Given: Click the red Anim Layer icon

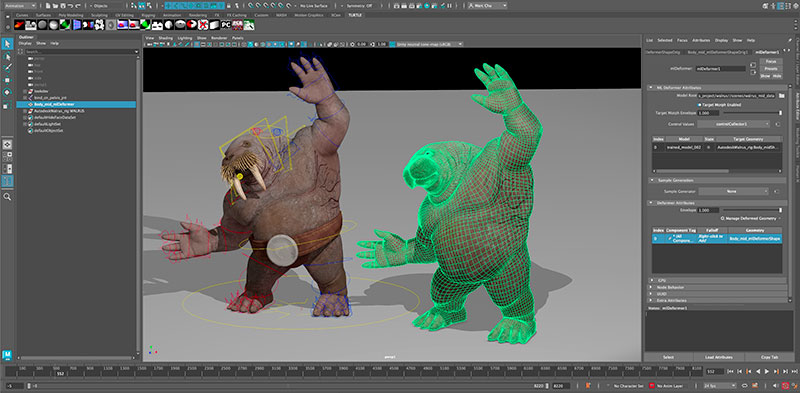Looking at the screenshot, I should [x=652, y=385].
